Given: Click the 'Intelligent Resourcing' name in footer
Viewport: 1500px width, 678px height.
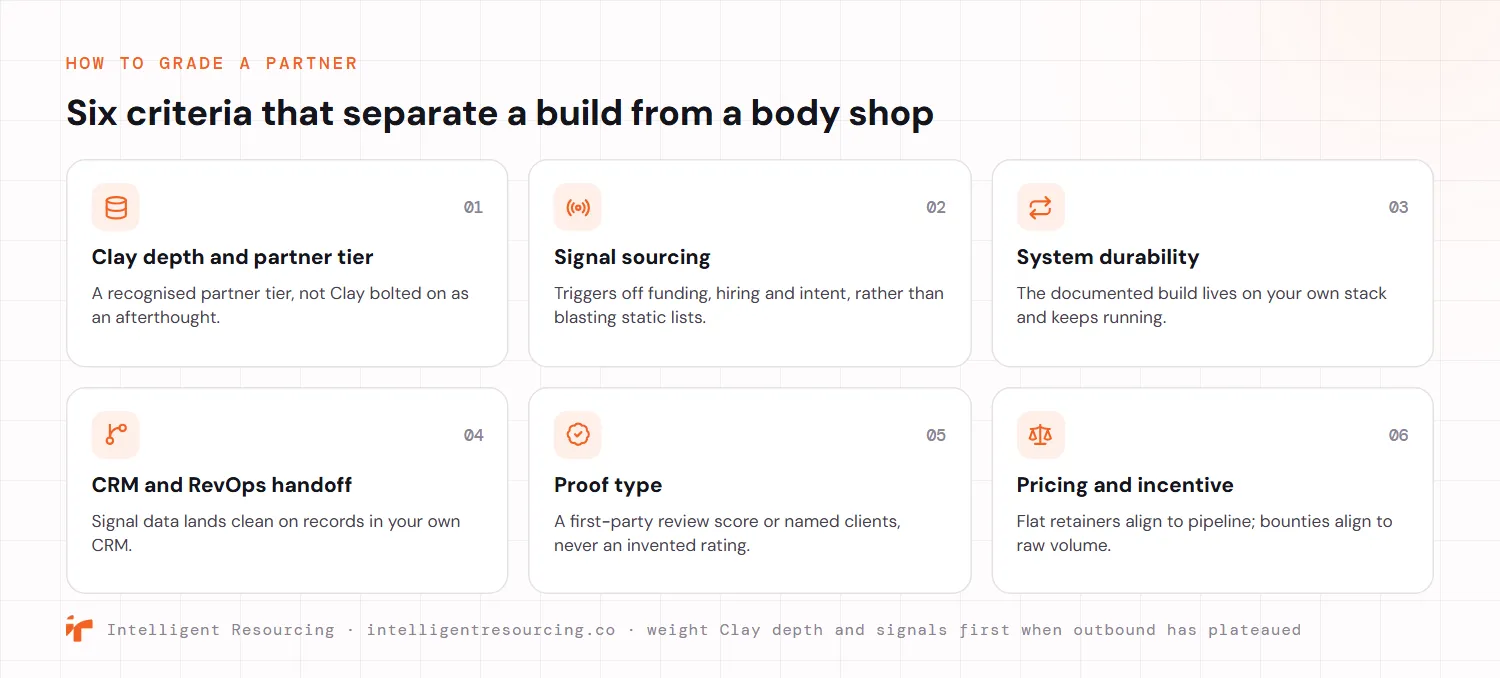Looking at the screenshot, I should 221,630.
